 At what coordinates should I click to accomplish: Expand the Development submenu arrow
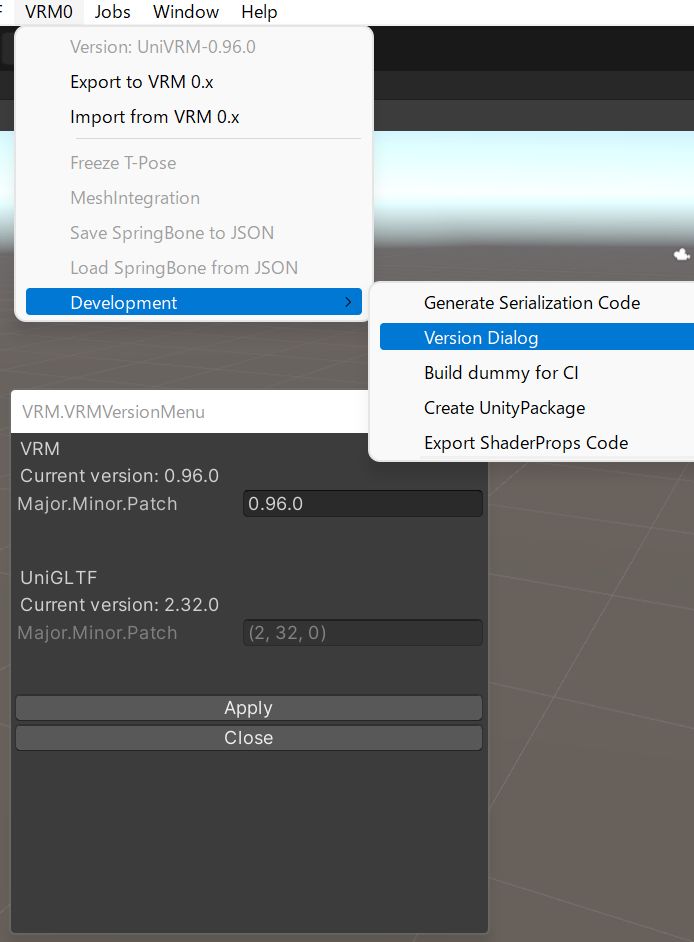click(x=348, y=302)
